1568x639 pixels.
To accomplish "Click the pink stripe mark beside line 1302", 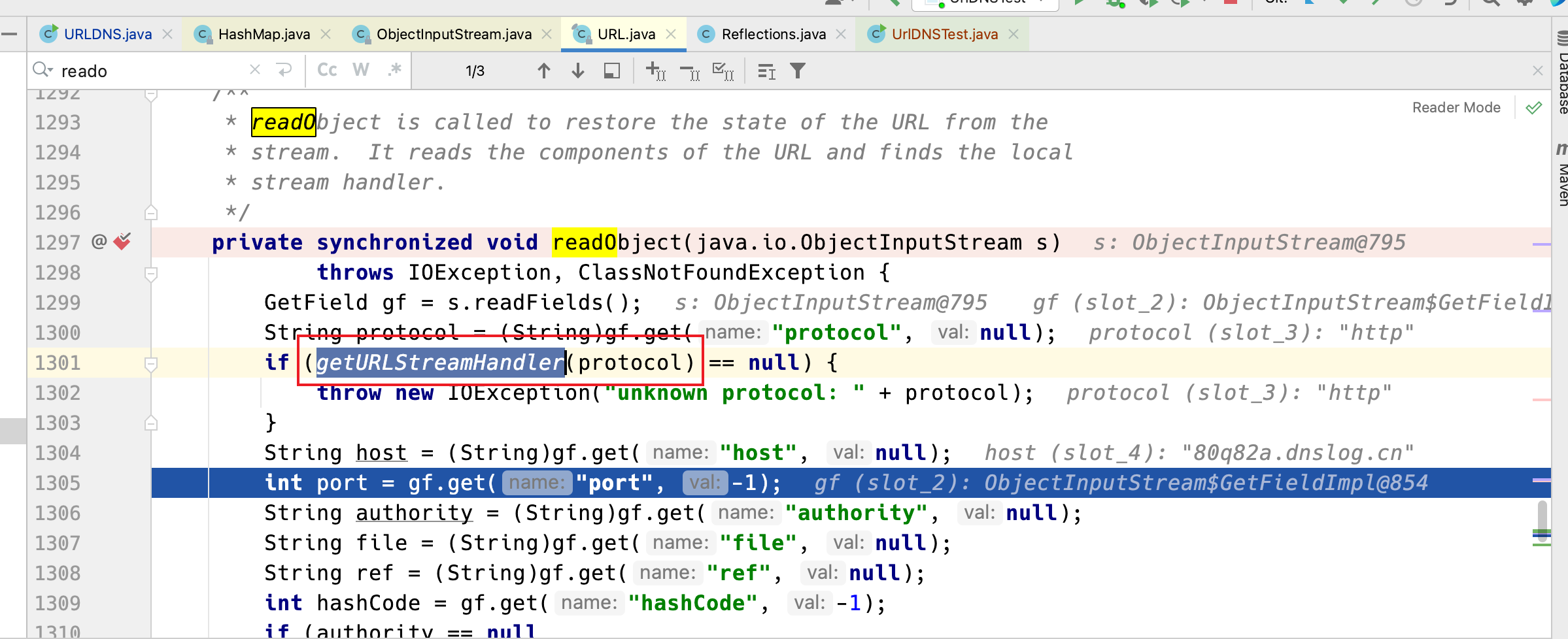I will click(1541, 399).
